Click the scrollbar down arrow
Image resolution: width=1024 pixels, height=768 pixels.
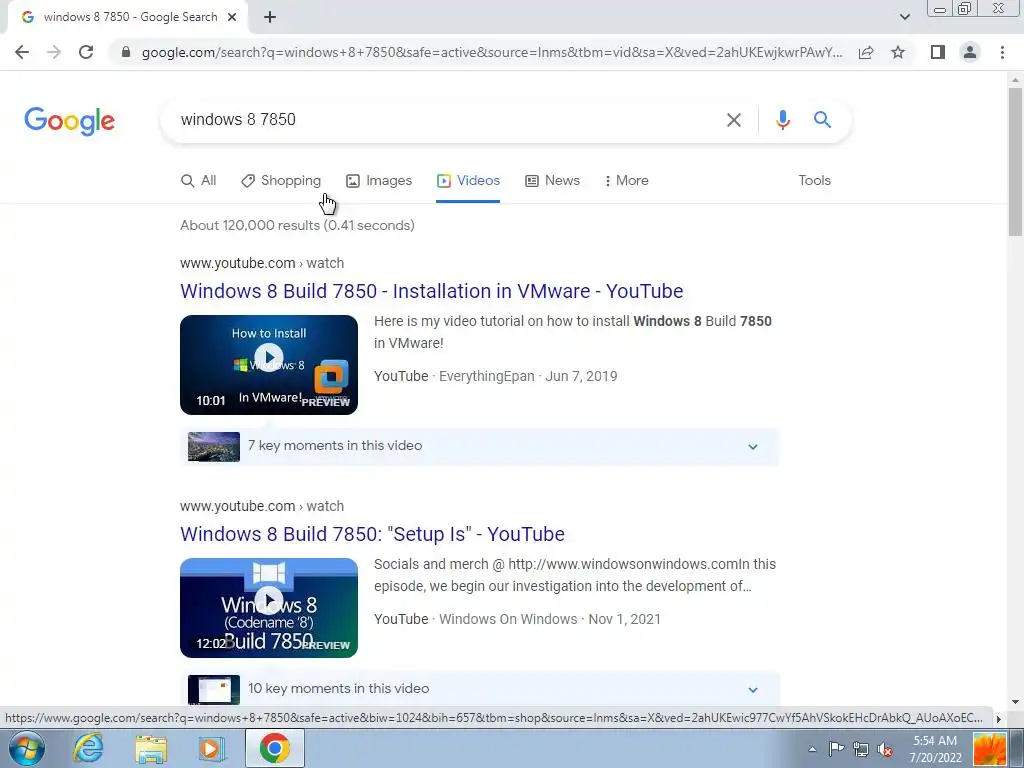[1015, 702]
